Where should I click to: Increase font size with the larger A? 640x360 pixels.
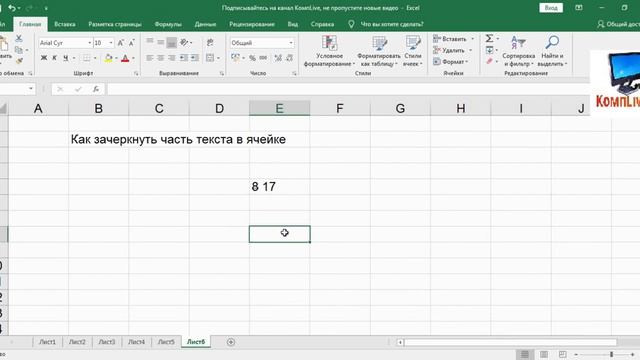121,43
